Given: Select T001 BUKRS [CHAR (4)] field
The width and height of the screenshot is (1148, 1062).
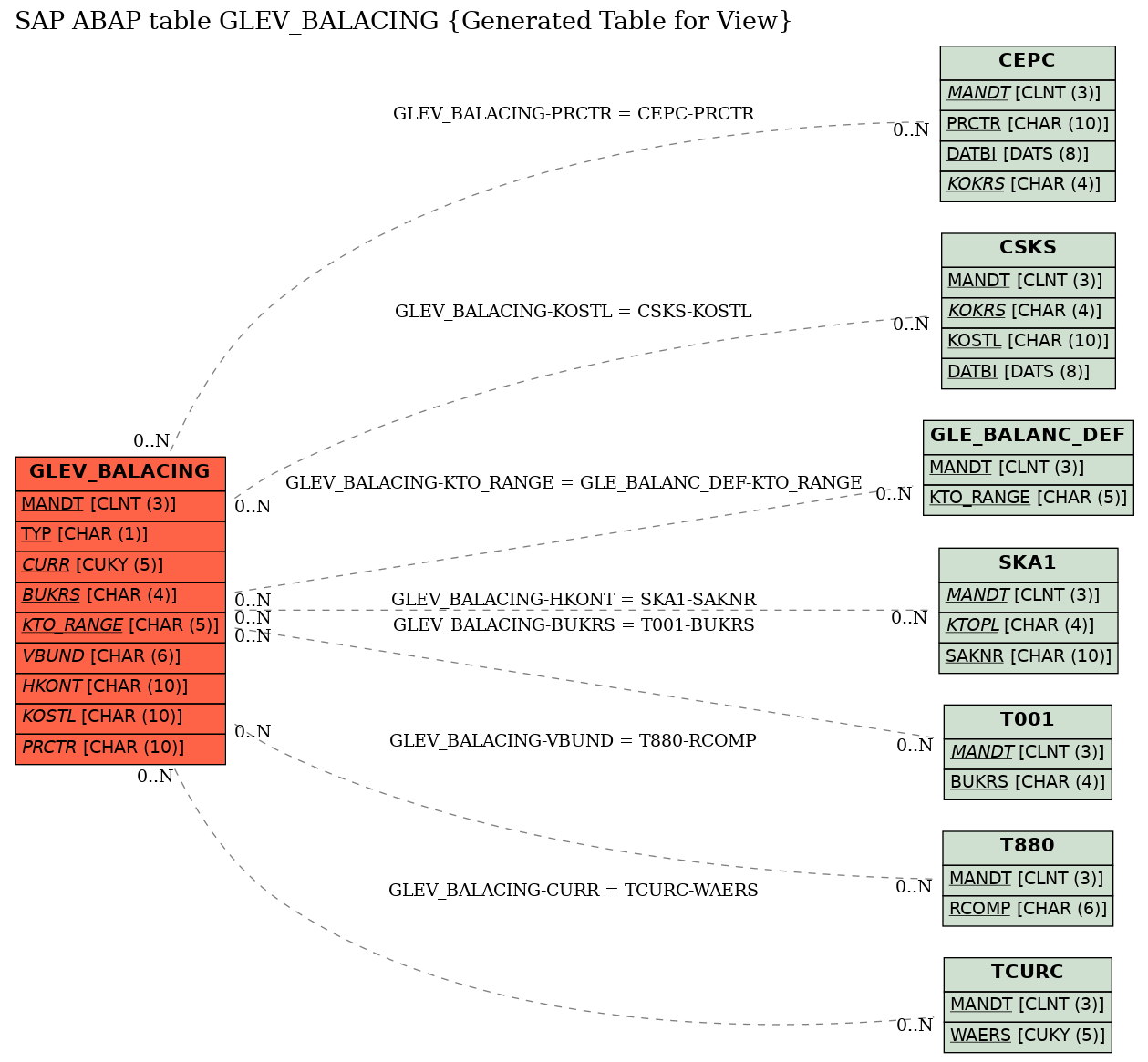Looking at the screenshot, I should tap(1028, 783).
